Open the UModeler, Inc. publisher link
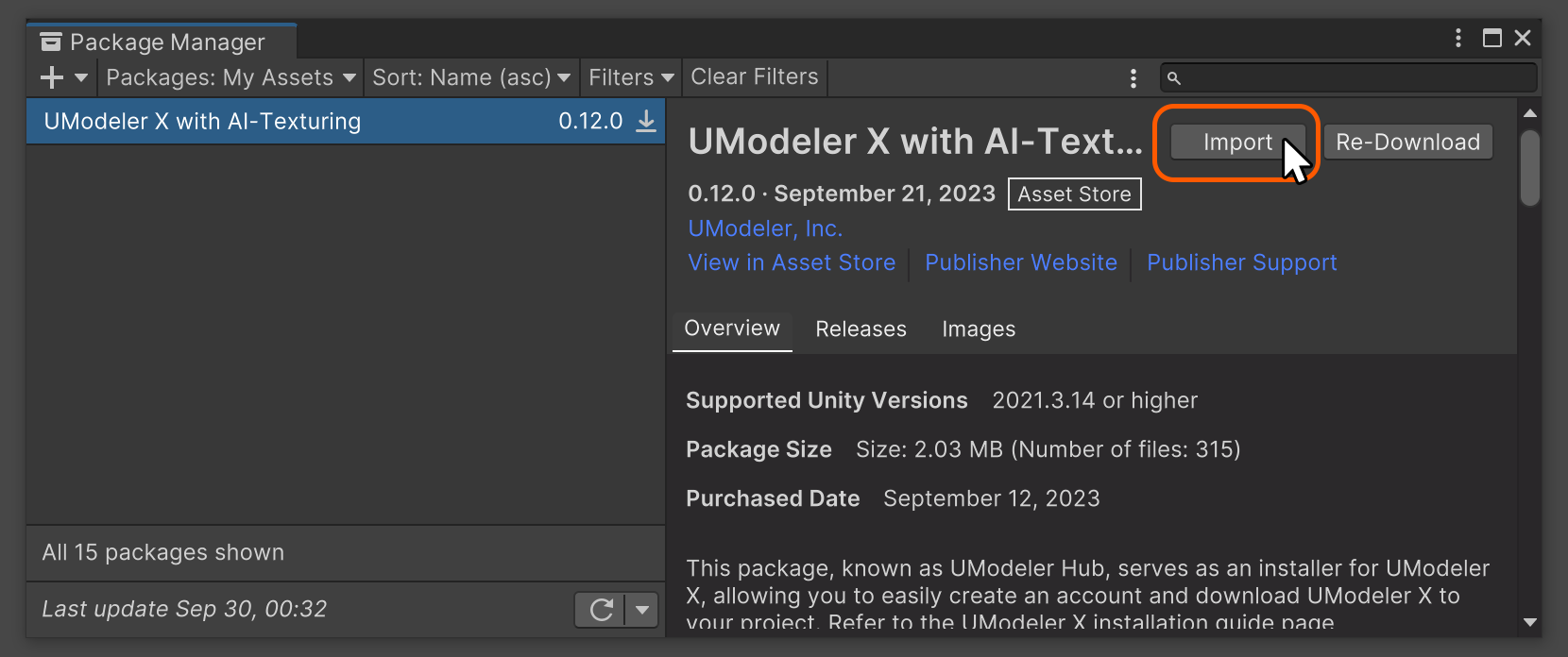The height and width of the screenshot is (657, 1568). tap(765, 228)
